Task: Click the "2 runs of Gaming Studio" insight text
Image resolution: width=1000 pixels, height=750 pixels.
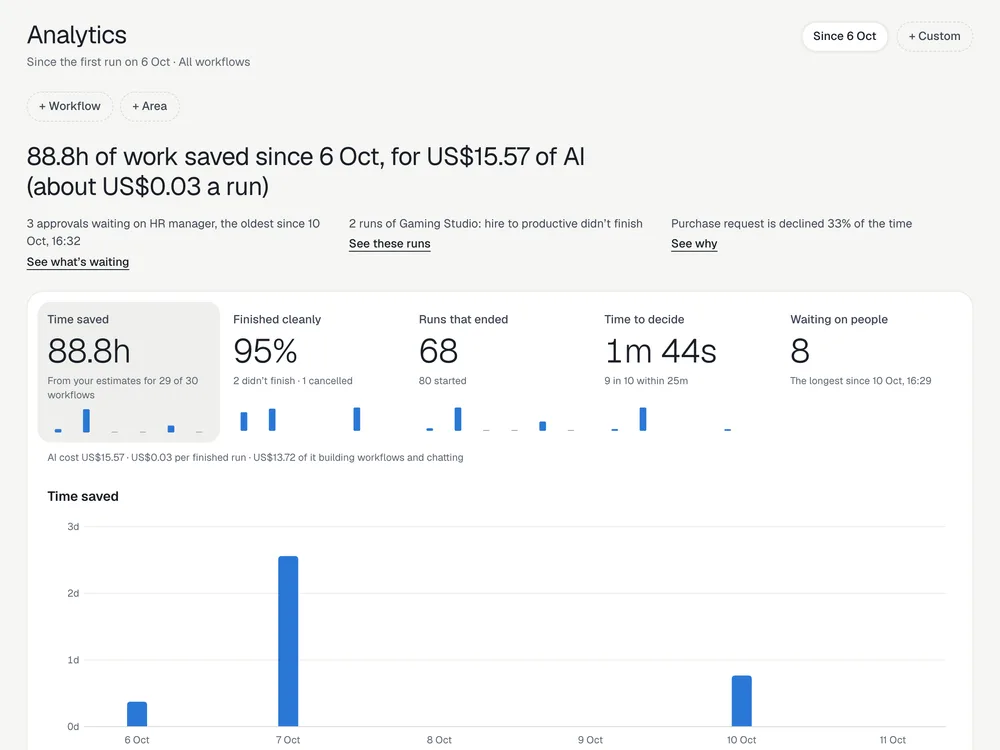Action: coord(496,224)
